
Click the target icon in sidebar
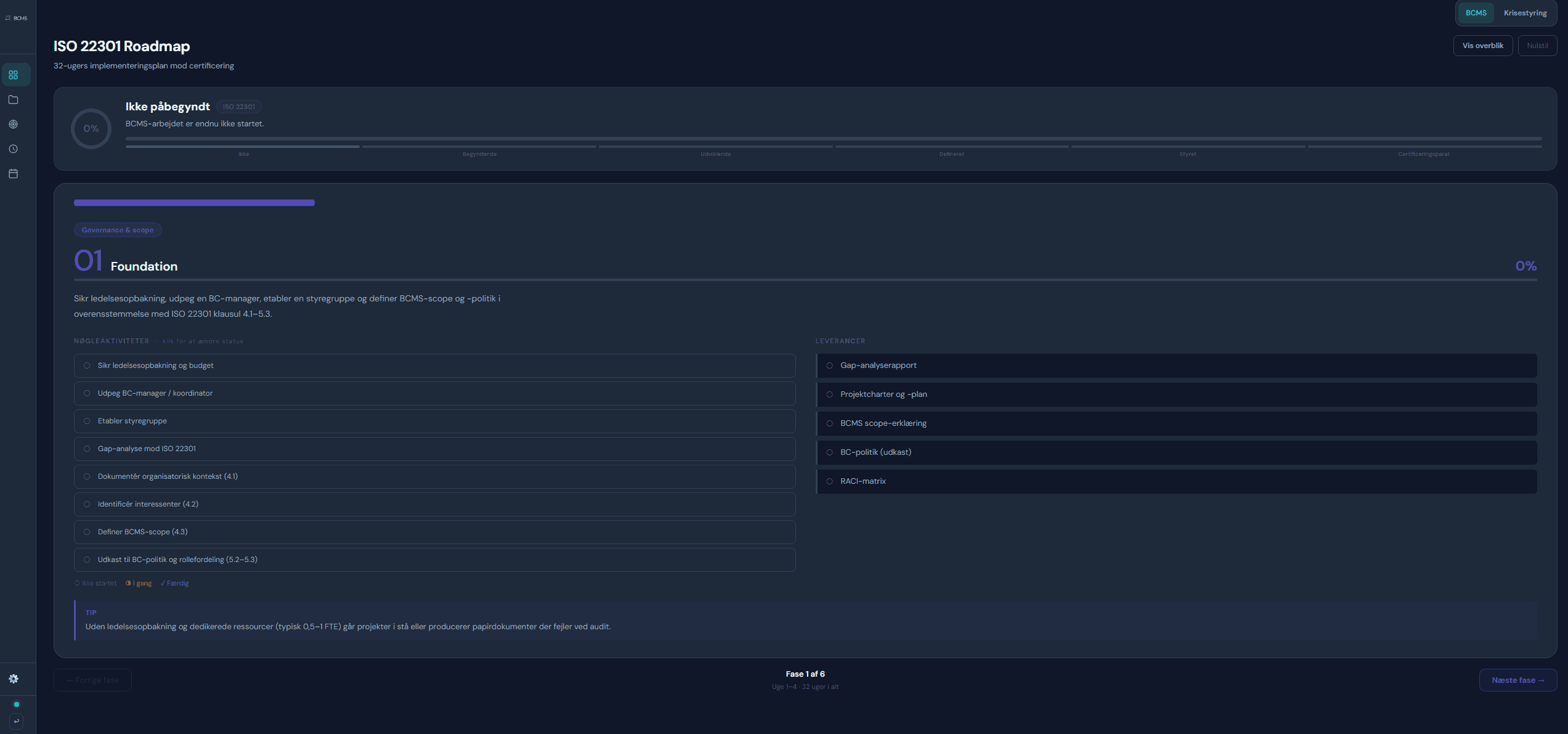point(14,124)
